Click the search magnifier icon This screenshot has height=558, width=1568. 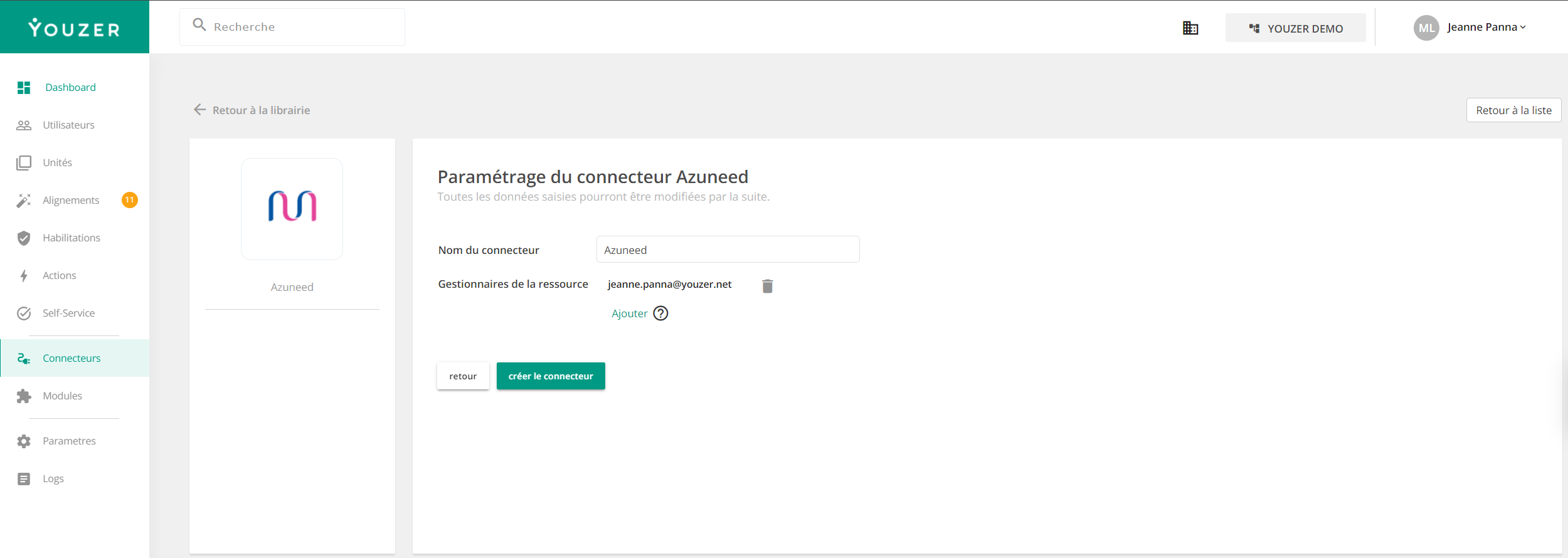[x=199, y=25]
